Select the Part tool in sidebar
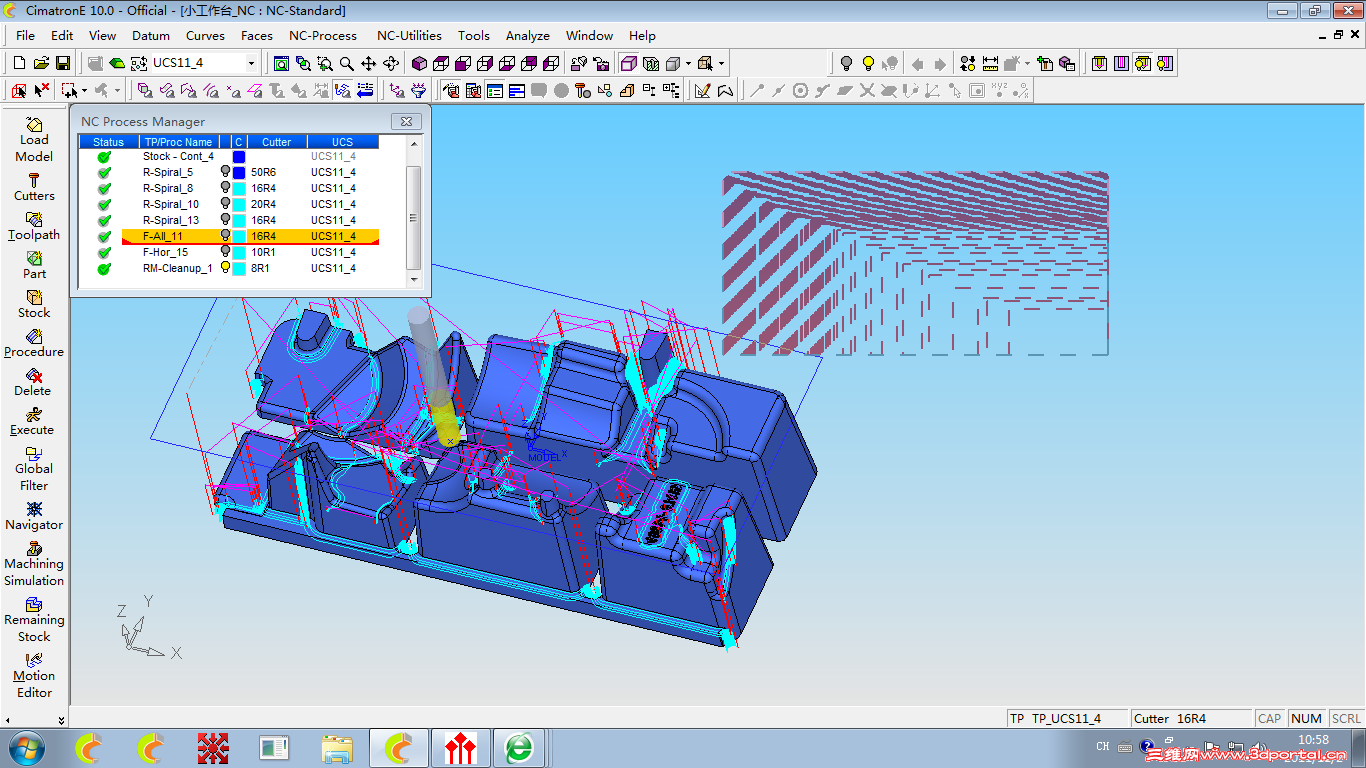The image size is (1366, 768). pyautogui.click(x=34, y=265)
